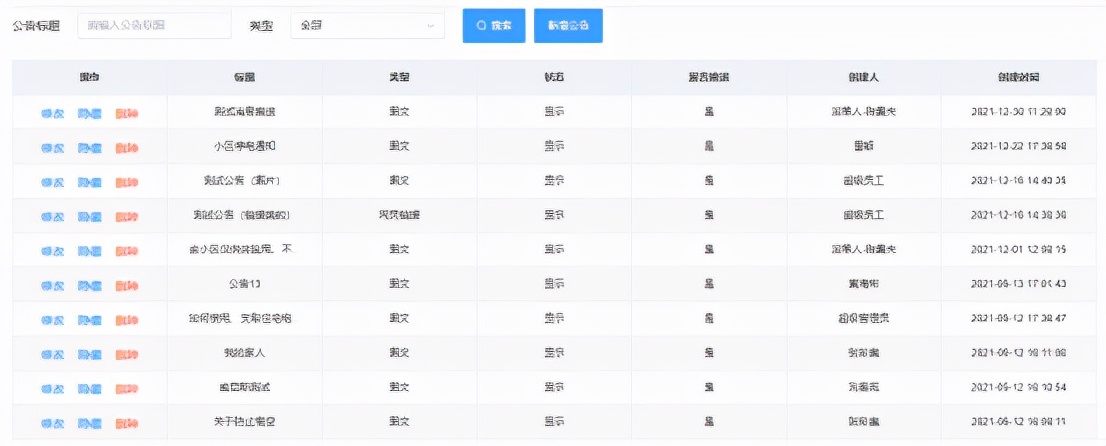Open the 类型 dropdown showing 全部
The height and width of the screenshot is (446, 1106).
(x=367, y=25)
